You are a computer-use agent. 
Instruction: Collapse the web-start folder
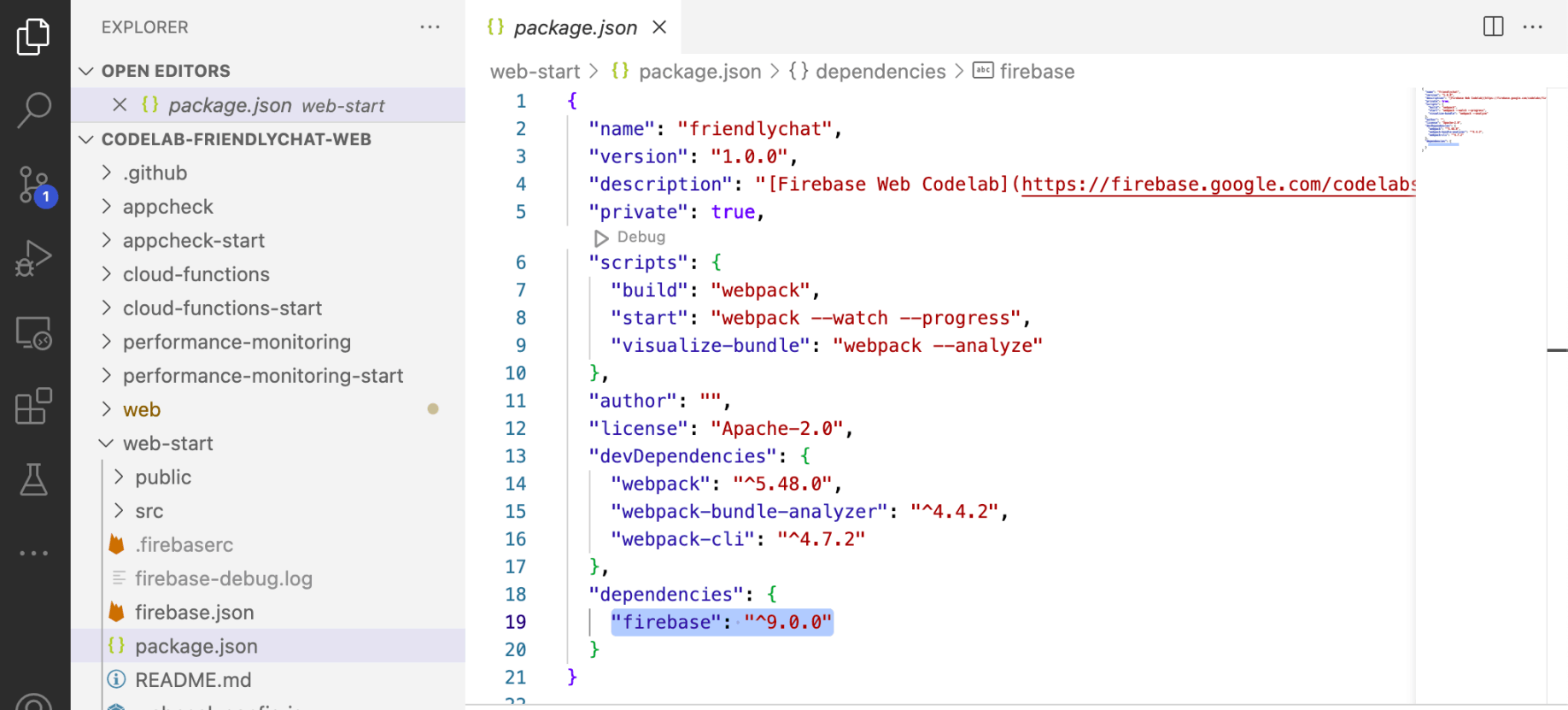pyautogui.click(x=106, y=443)
